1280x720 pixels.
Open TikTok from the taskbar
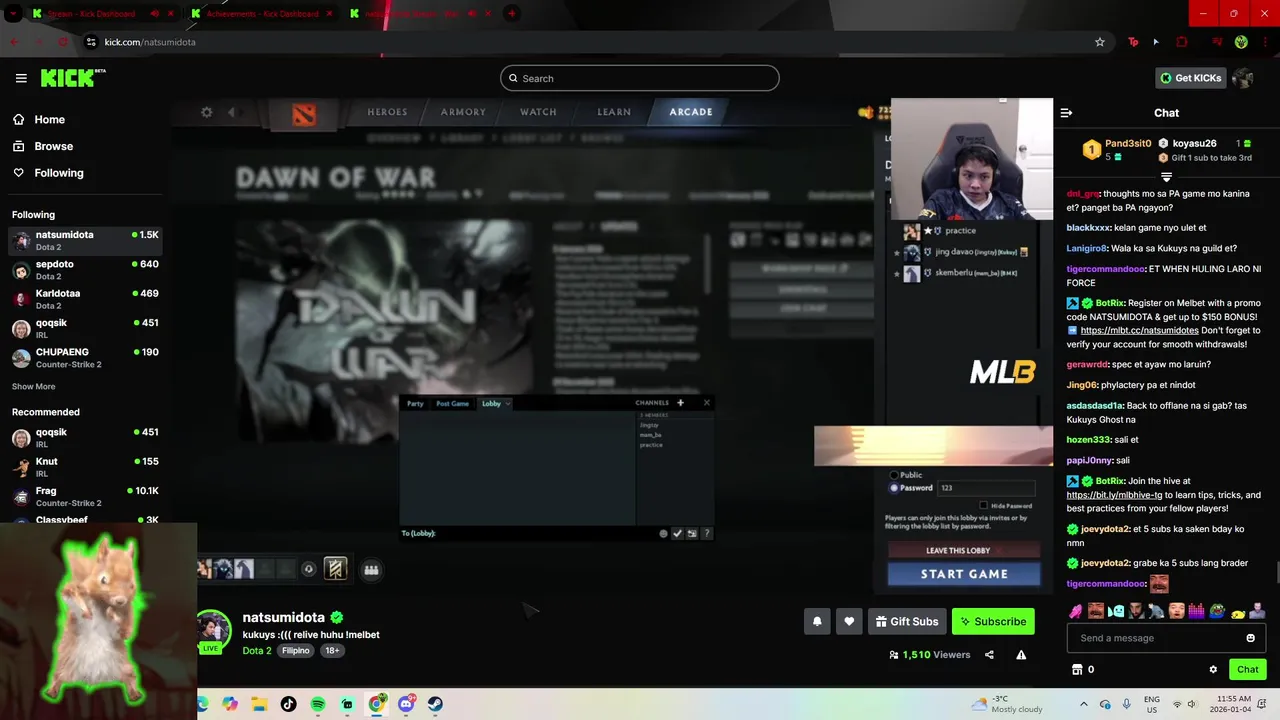pyautogui.click(x=288, y=704)
